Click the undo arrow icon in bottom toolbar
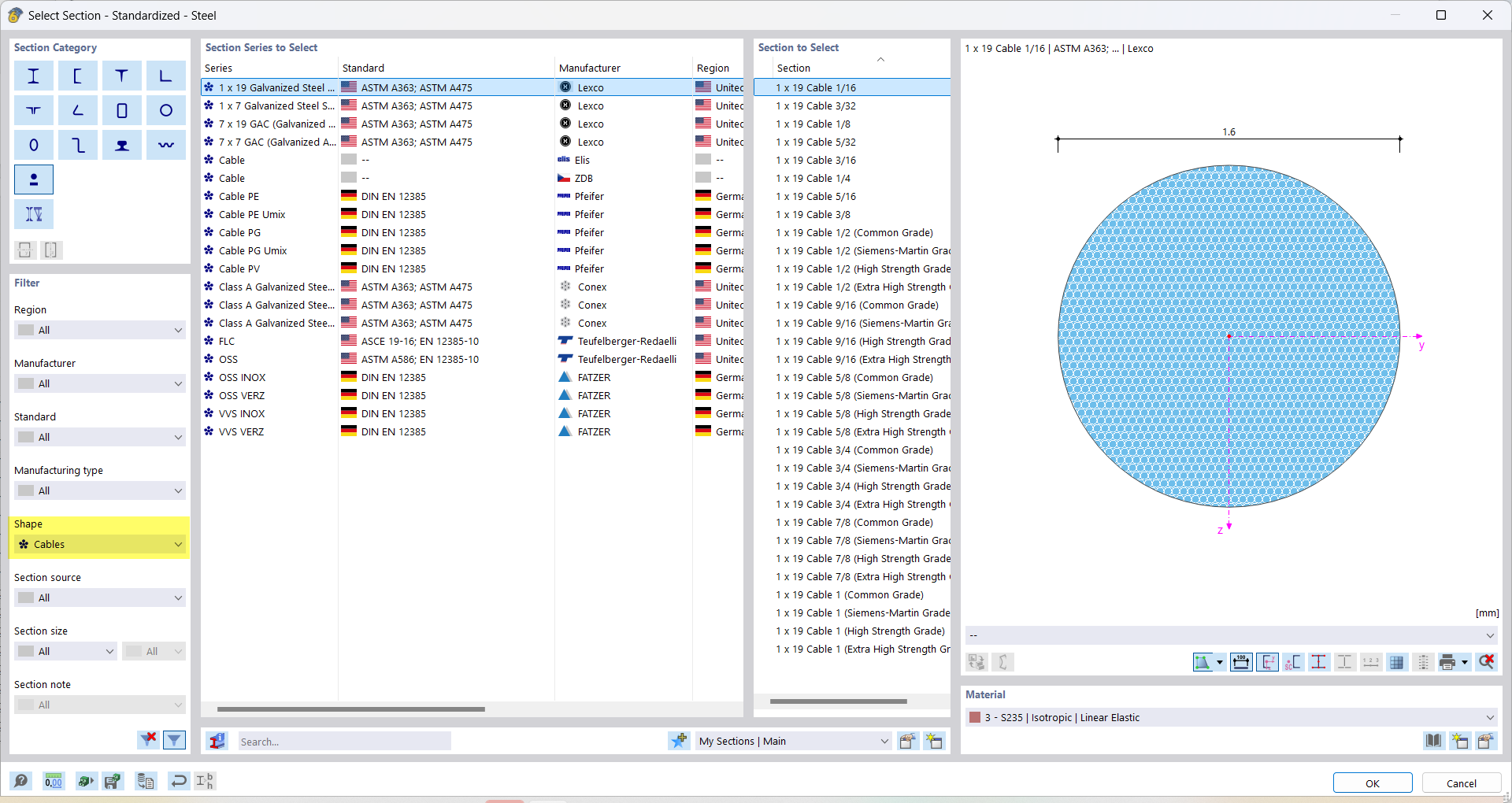1512x803 pixels. [x=179, y=781]
